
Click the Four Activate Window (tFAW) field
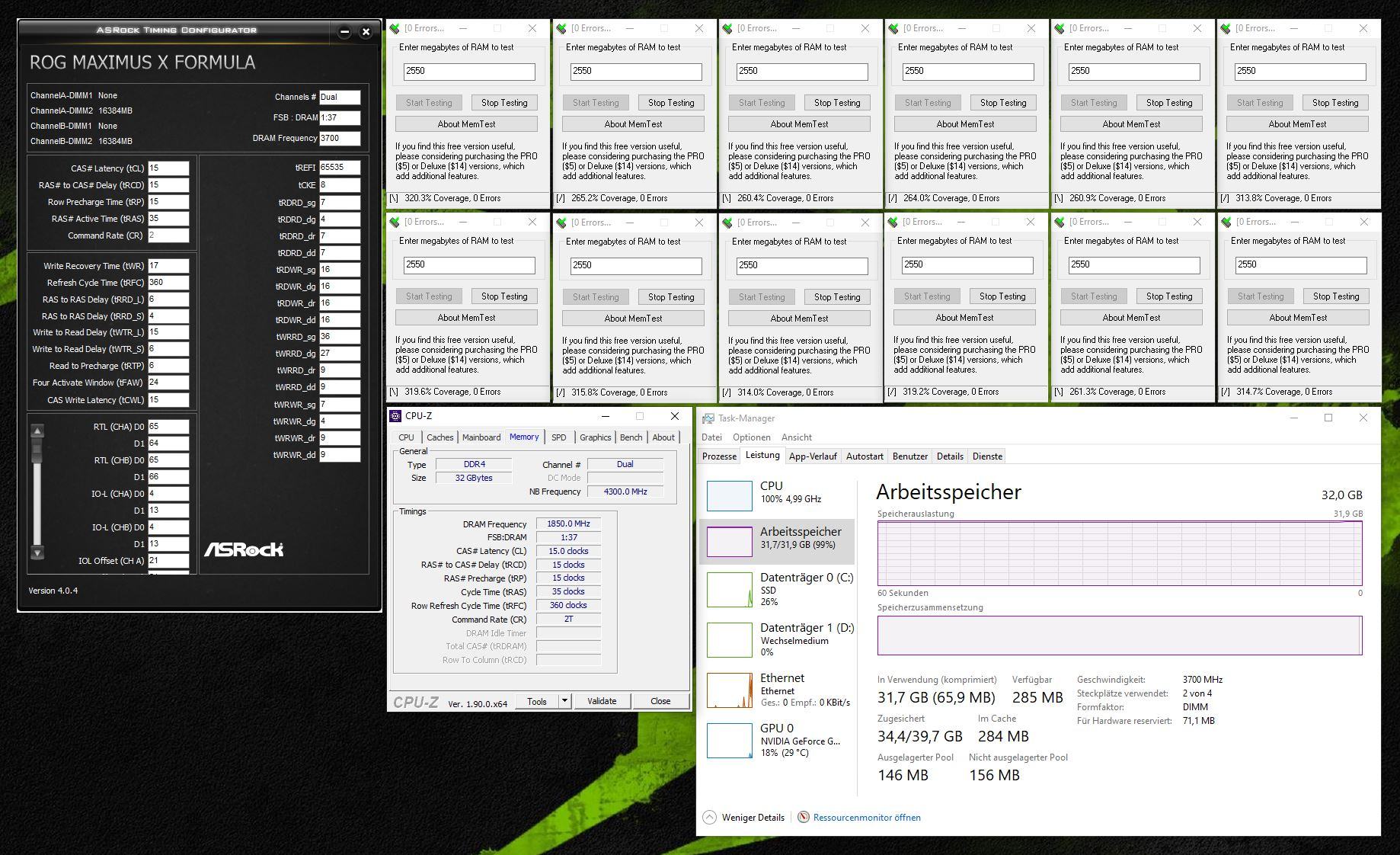[168, 383]
